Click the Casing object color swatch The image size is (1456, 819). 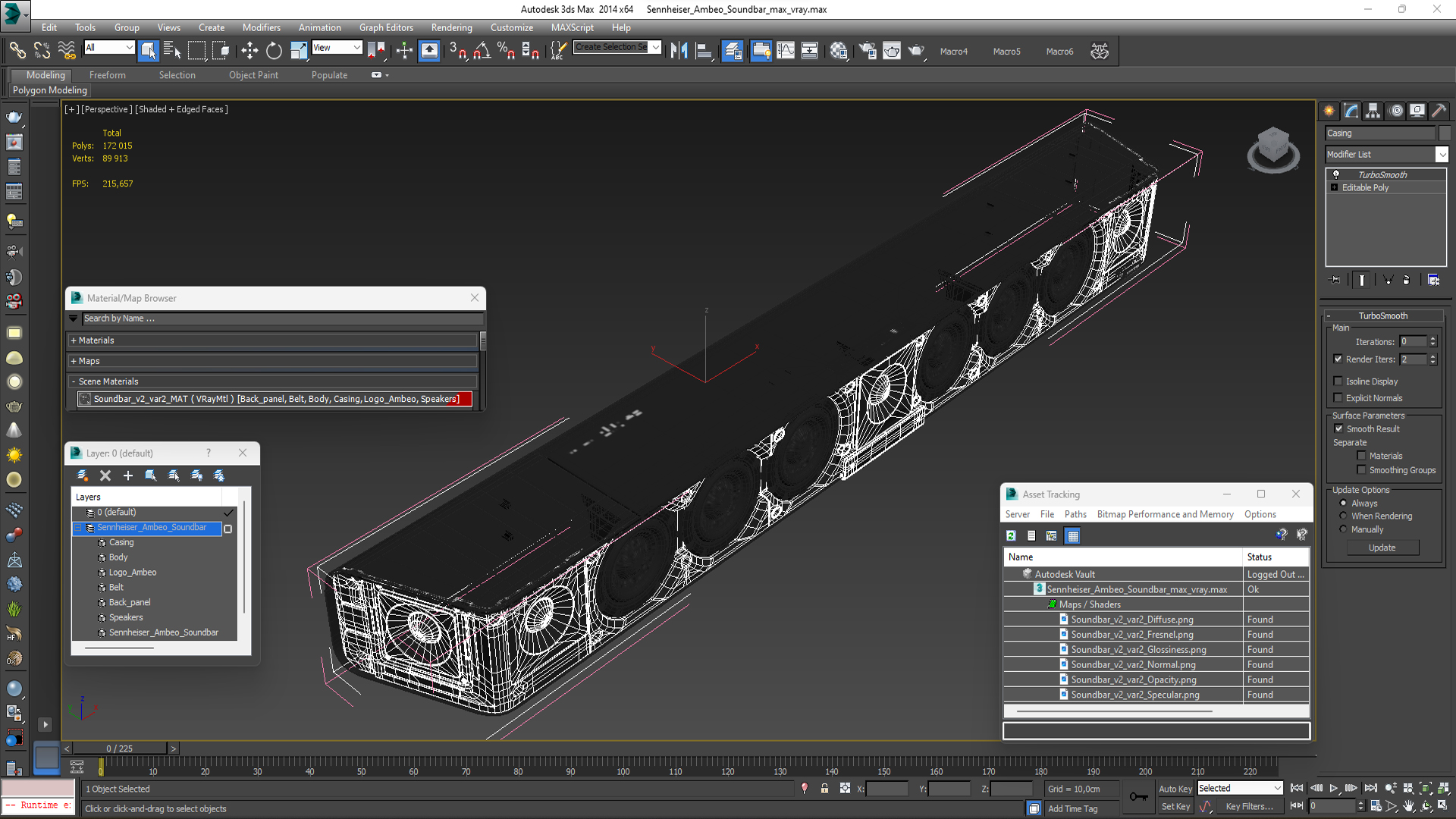pos(1444,133)
